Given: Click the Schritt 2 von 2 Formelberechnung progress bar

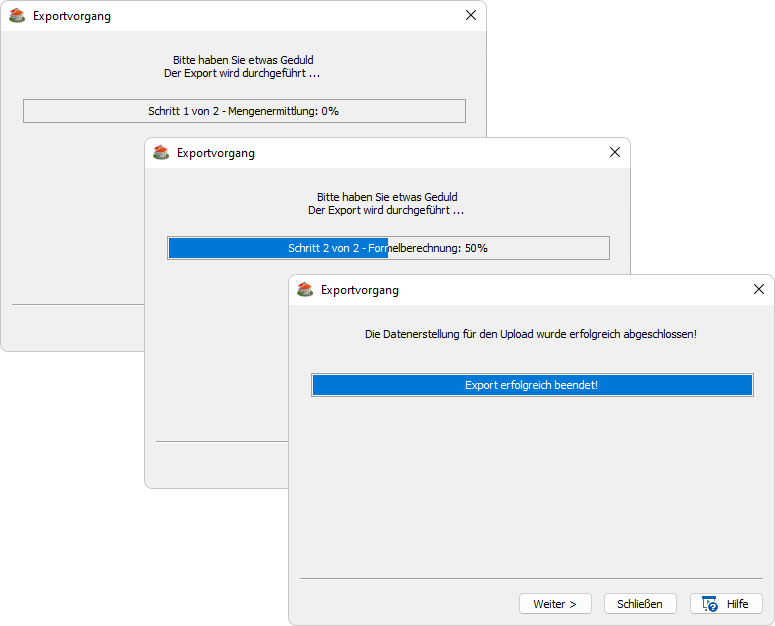Looking at the screenshot, I should coord(388,248).
